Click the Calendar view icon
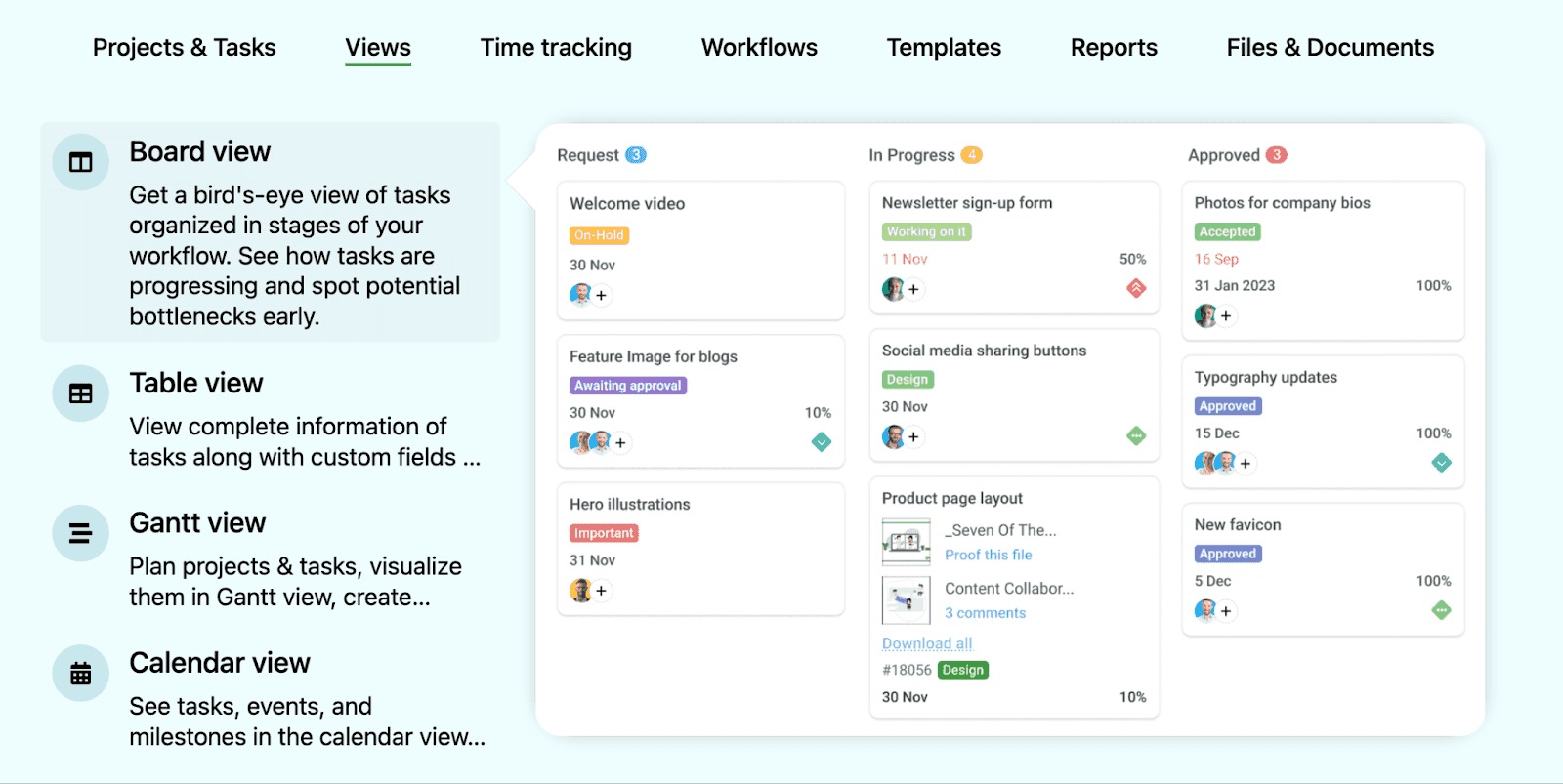Image resolution: width=1563 pixels, height=784 pixels. [80, 674]
